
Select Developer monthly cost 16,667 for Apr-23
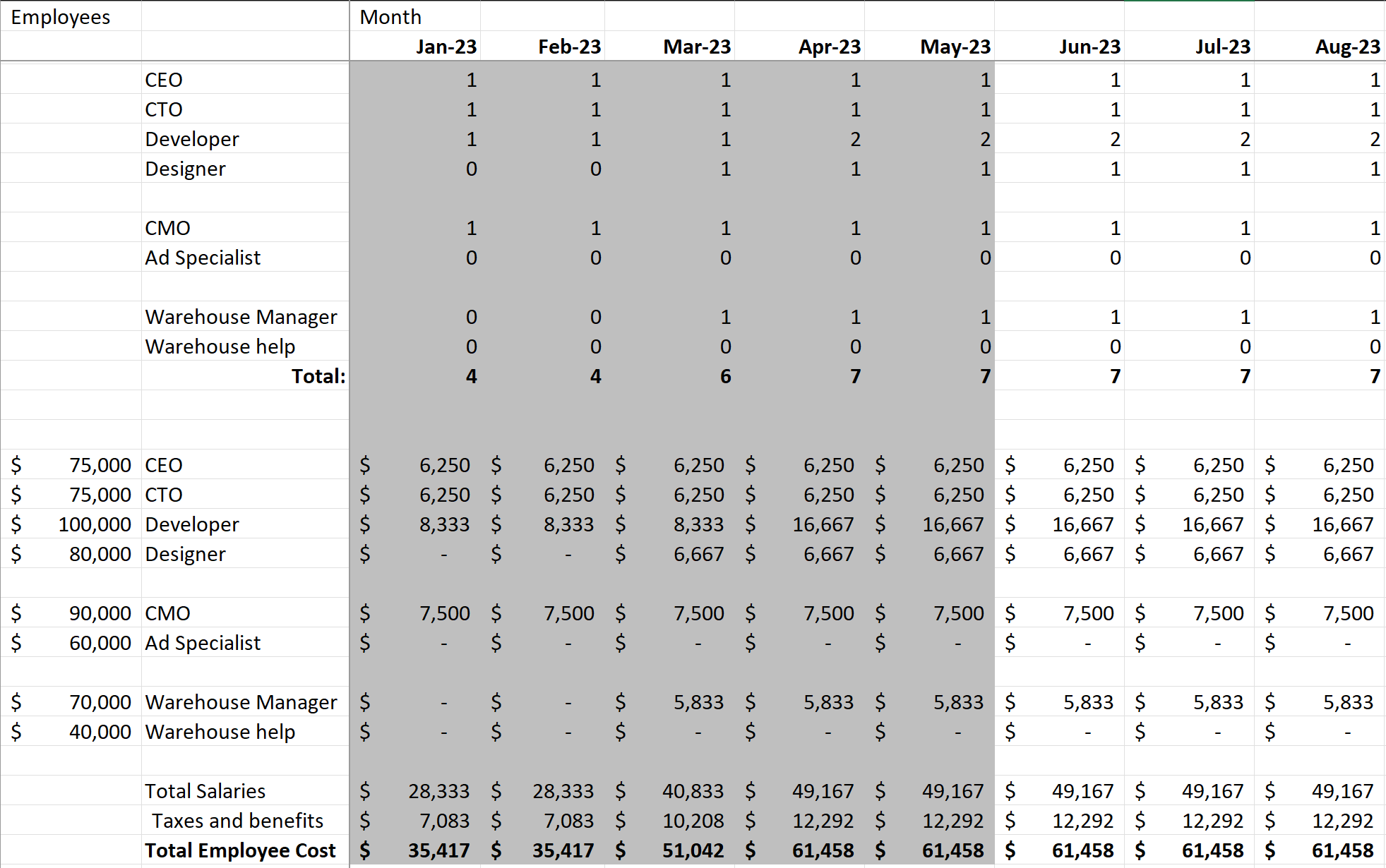(x=799, y=524)
